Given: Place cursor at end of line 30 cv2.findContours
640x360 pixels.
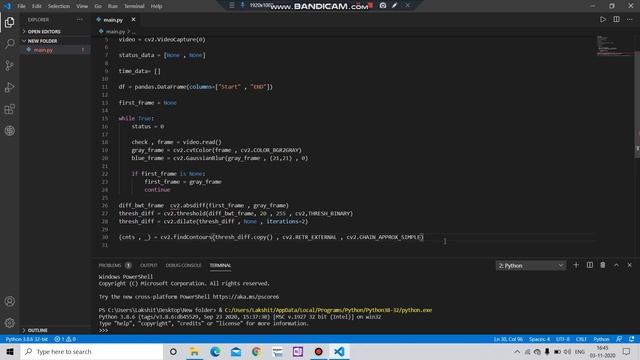Looking at the screenshot, I should click(x=424, y=237).
